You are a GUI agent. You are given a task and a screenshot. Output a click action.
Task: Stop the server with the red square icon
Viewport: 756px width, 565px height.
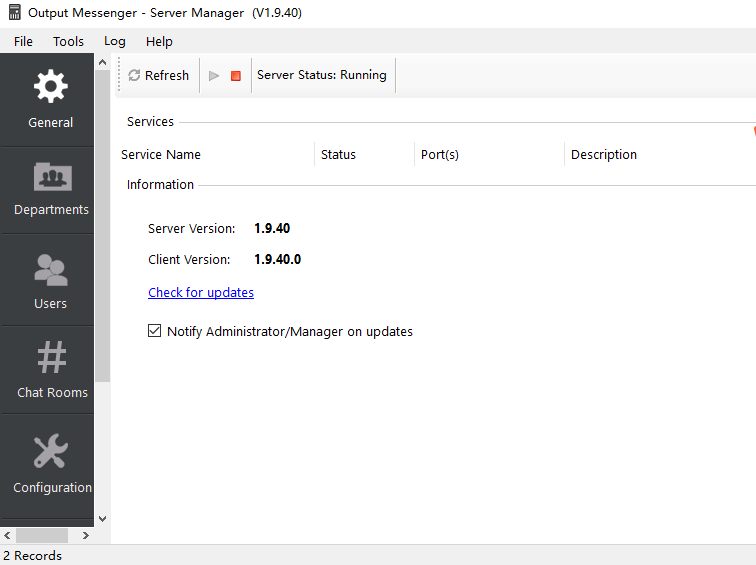(236, 76)
